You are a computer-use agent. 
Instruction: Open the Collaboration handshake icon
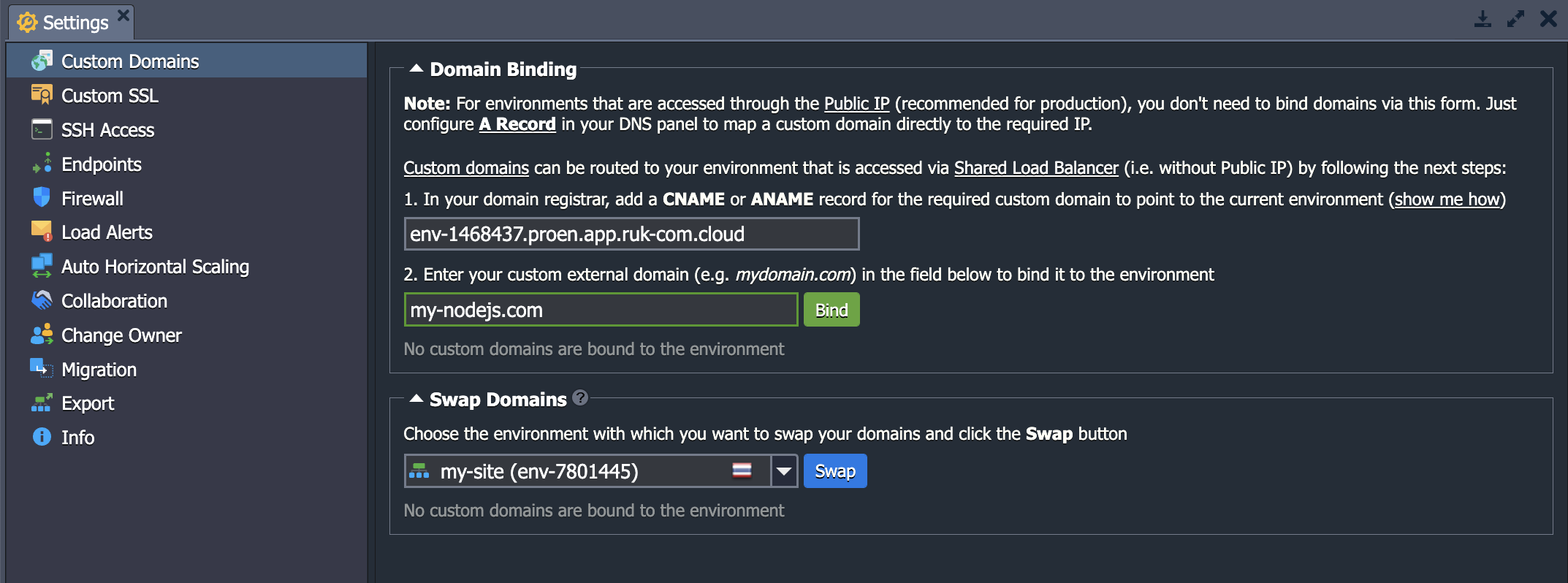click(42, 300)
